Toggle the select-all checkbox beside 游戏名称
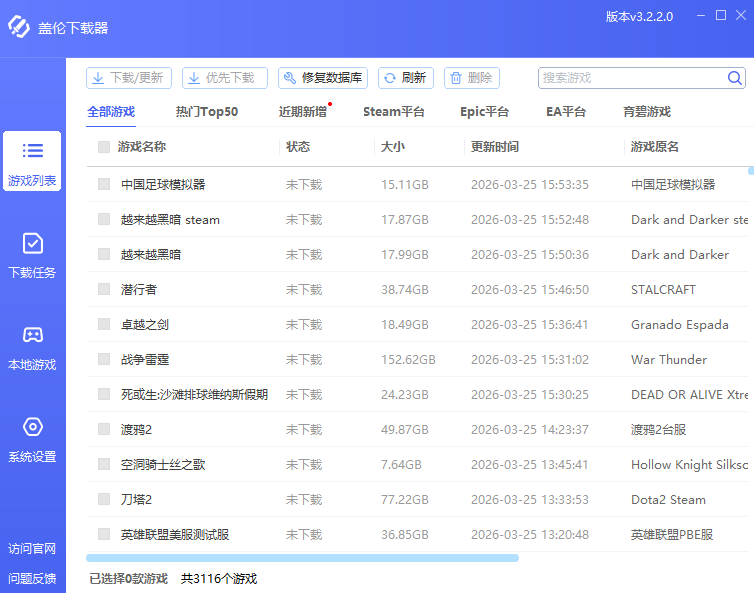The height and width of the screenshot is (593, 754). click(x=104, y=147)
